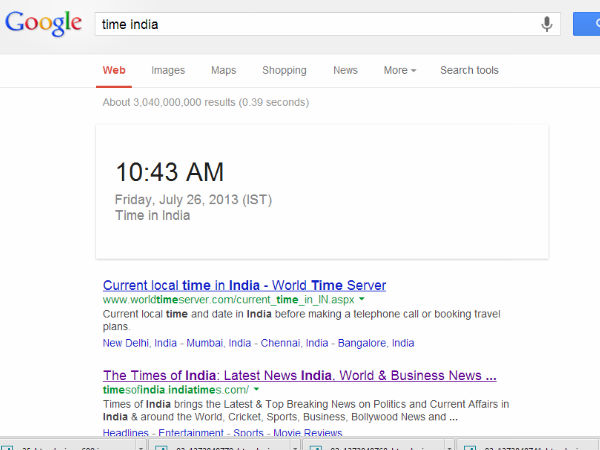Select the Web tab

coord(114,70)
